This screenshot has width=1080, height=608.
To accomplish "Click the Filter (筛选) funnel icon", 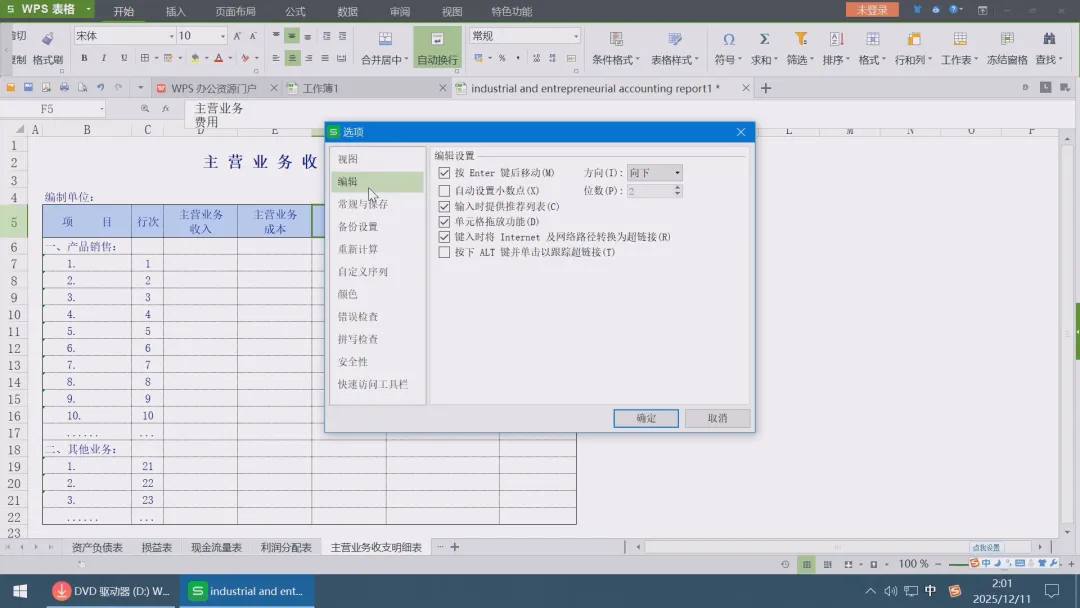I will 800,39.
